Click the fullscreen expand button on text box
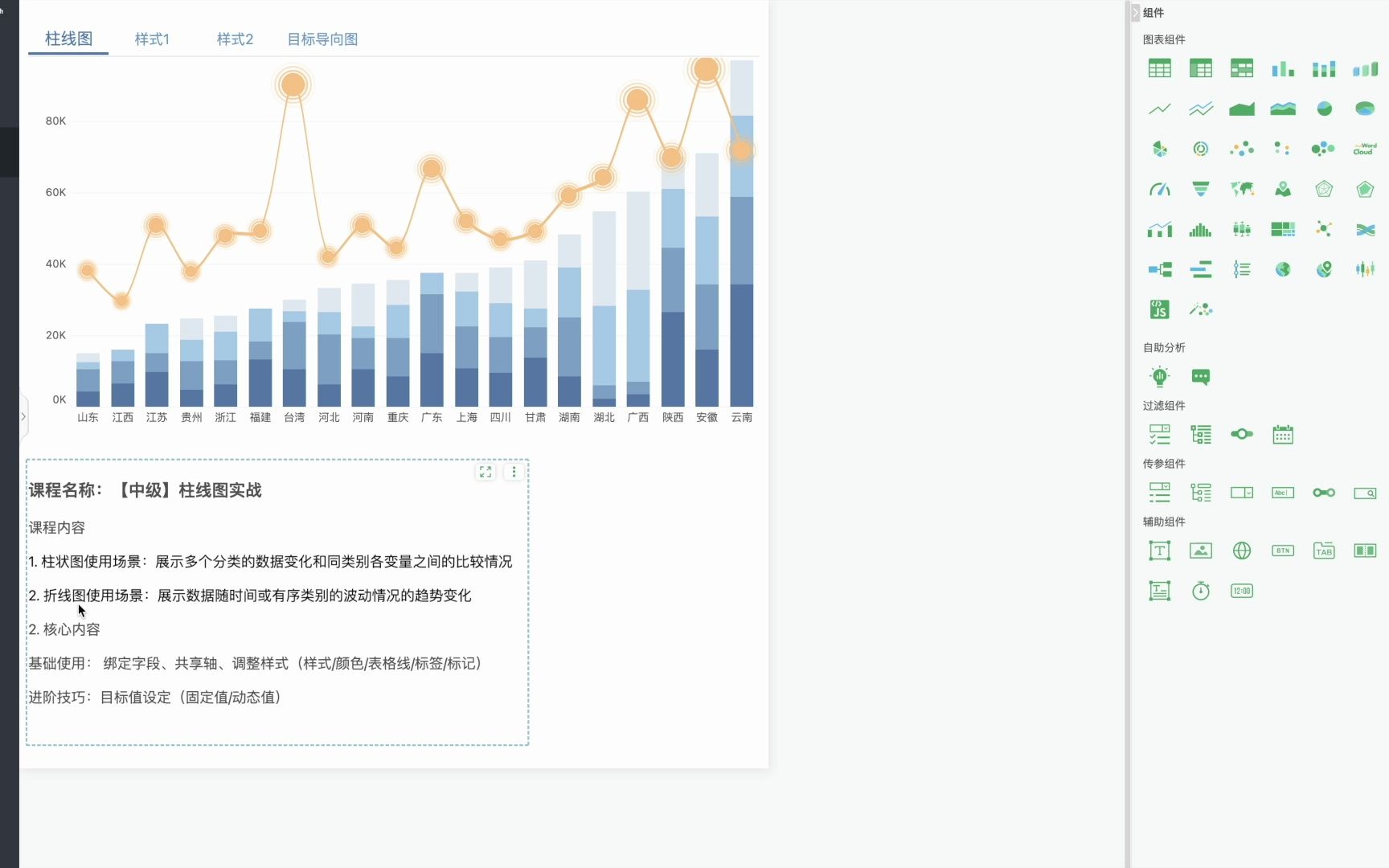 486,472
